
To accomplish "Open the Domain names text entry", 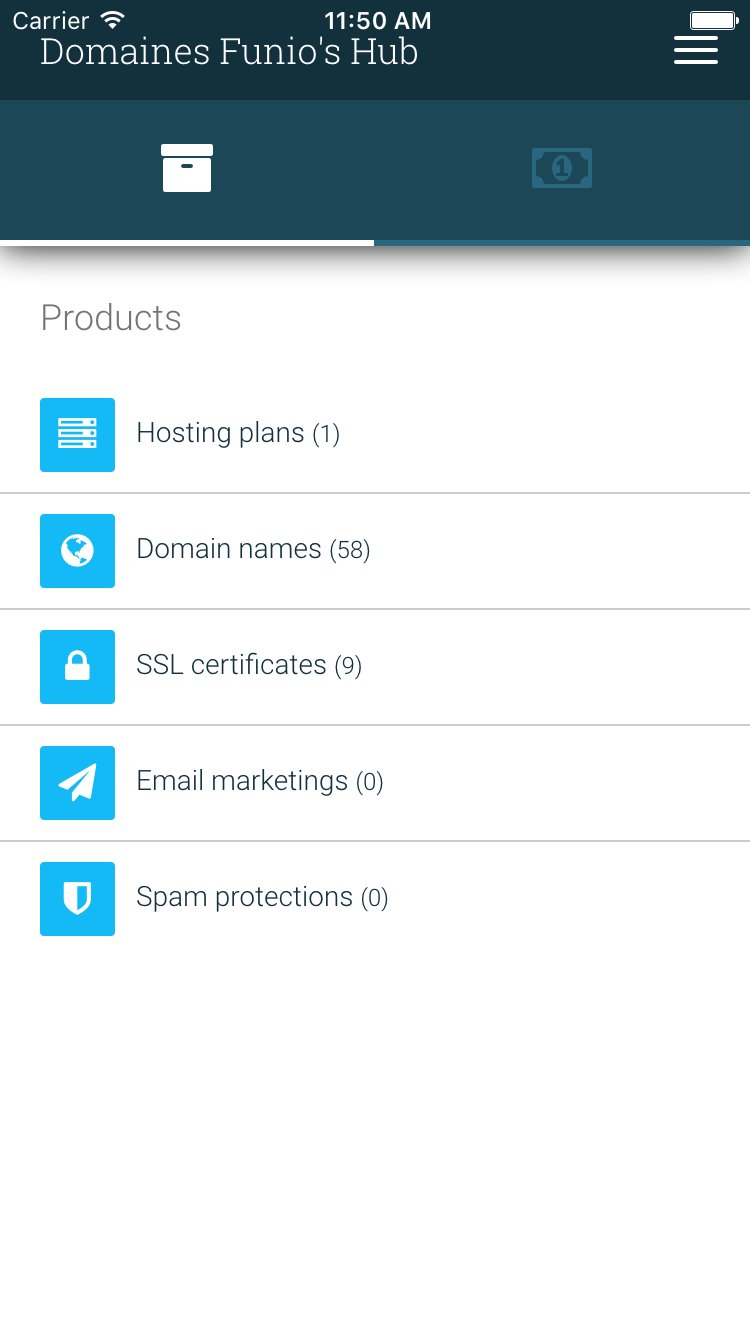I will click(228, 549).
